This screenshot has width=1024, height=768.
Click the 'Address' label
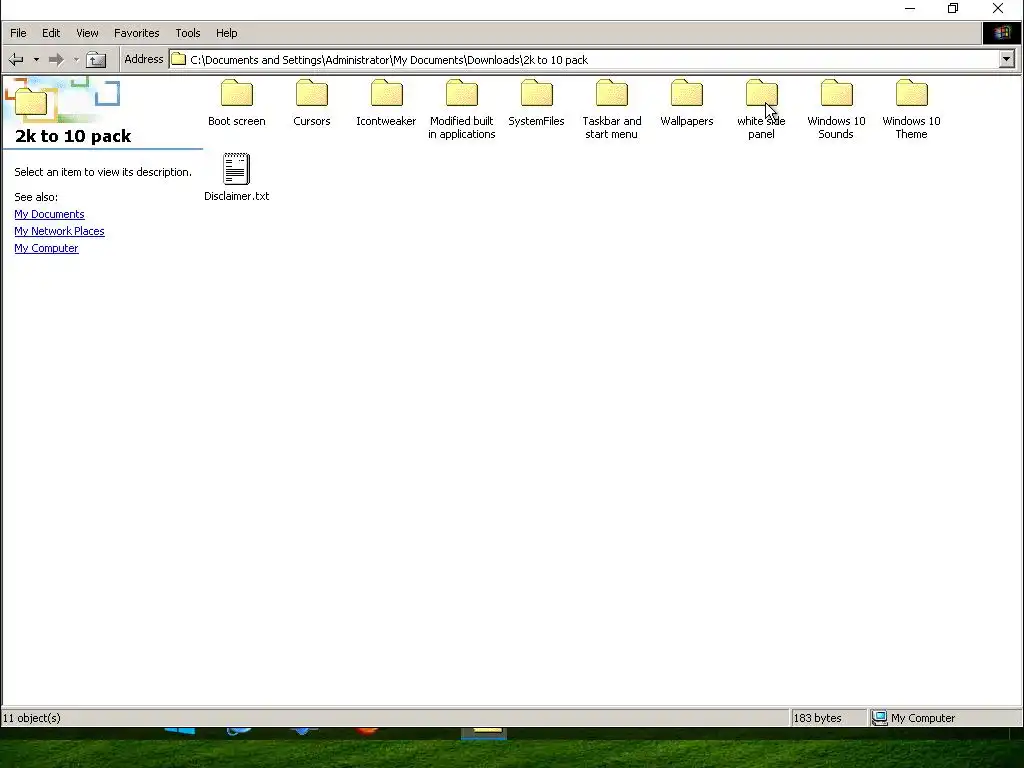click(144, 59)
